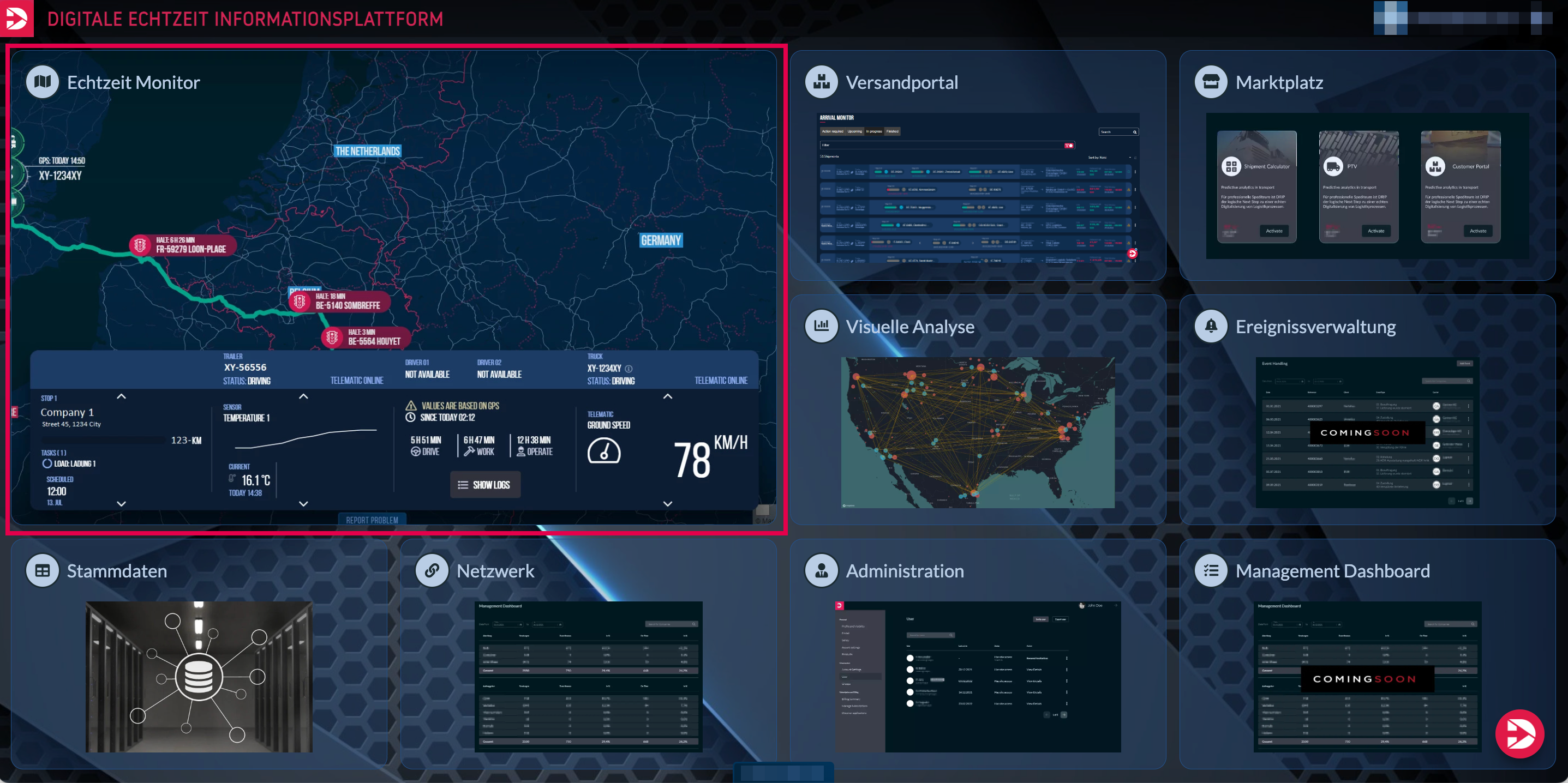Collapse Stop 1 panel with up chevron

click(x=121, y=396)
